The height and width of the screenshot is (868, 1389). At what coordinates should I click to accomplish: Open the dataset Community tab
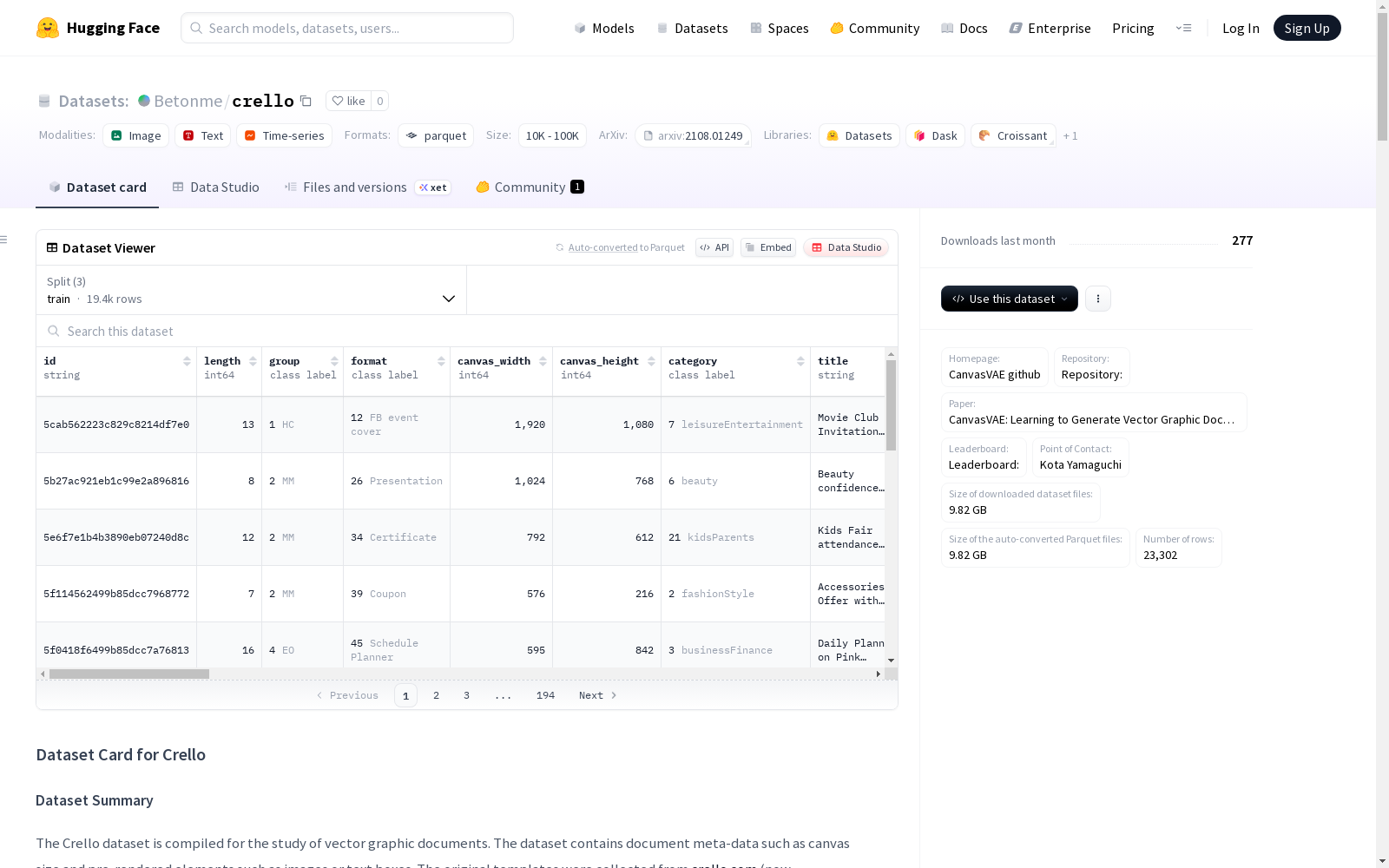click(x=530, y=187)
